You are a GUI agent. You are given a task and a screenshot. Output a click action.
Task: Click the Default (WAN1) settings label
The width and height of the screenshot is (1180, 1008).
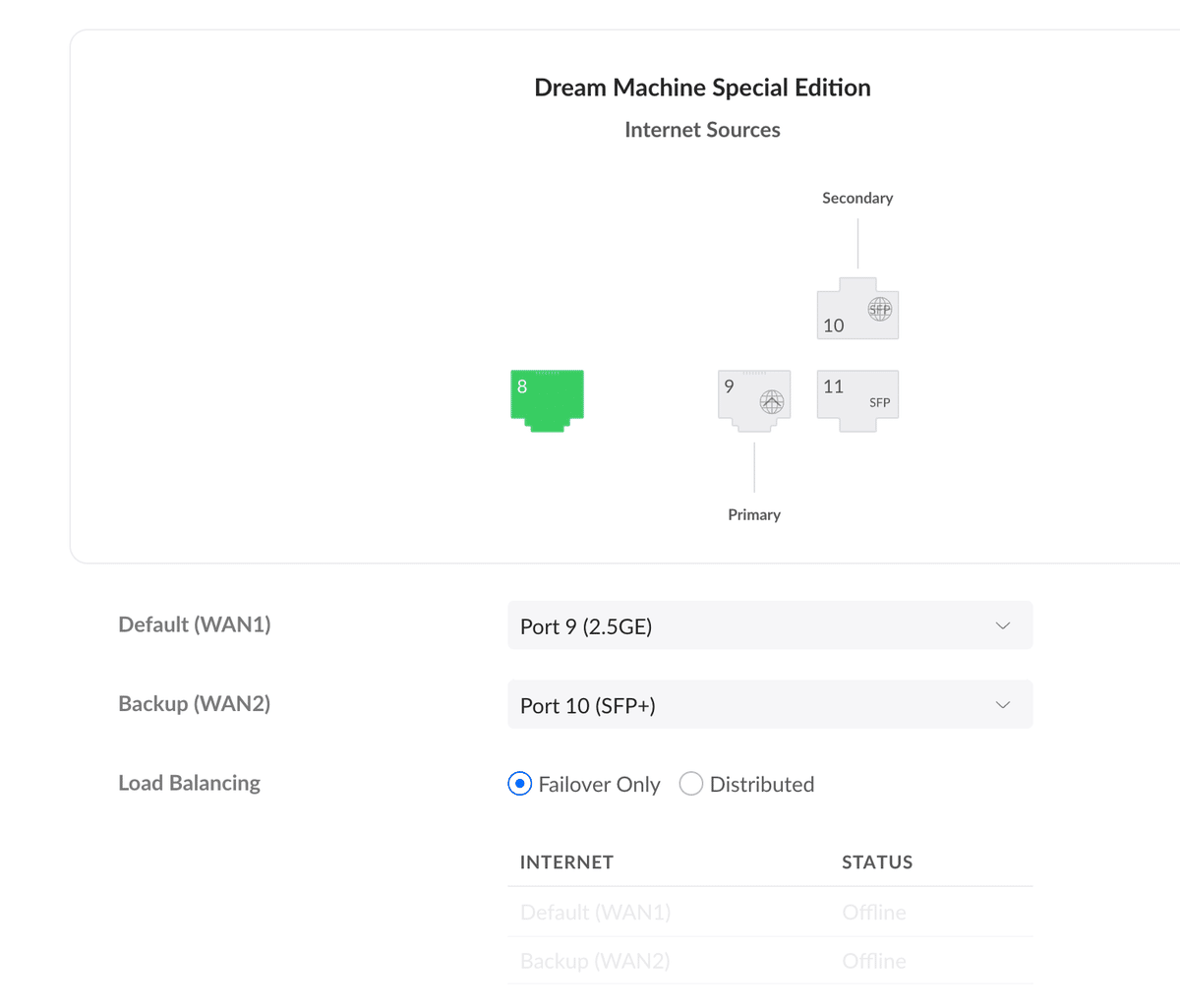click(195, 624)
